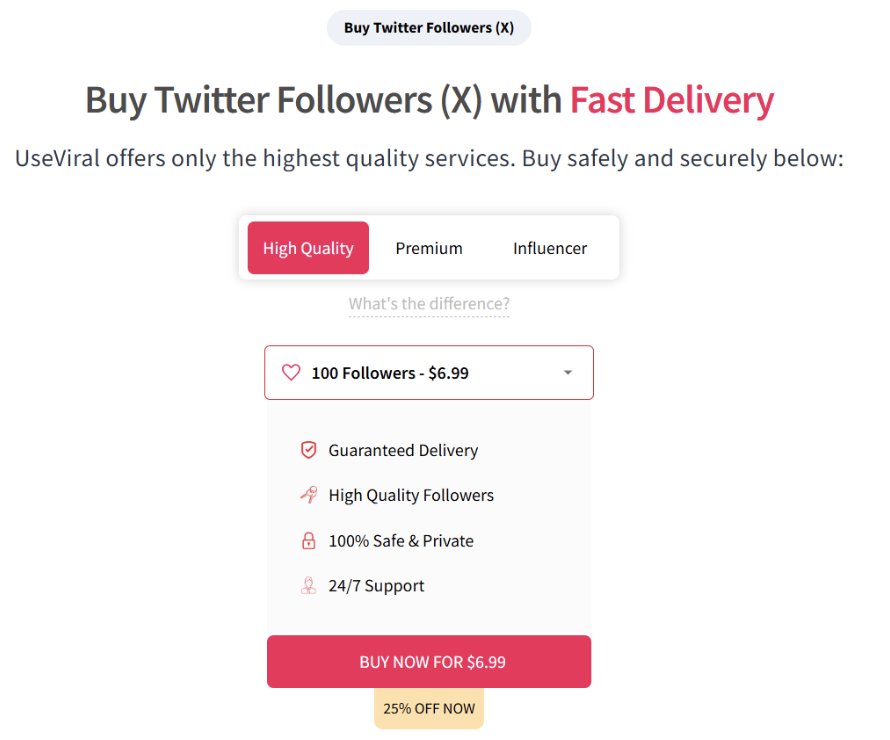Viewport: 890px width, 740px height.
Task: Click the red Fast Delivery heading text
Action: tap(672, 101)
